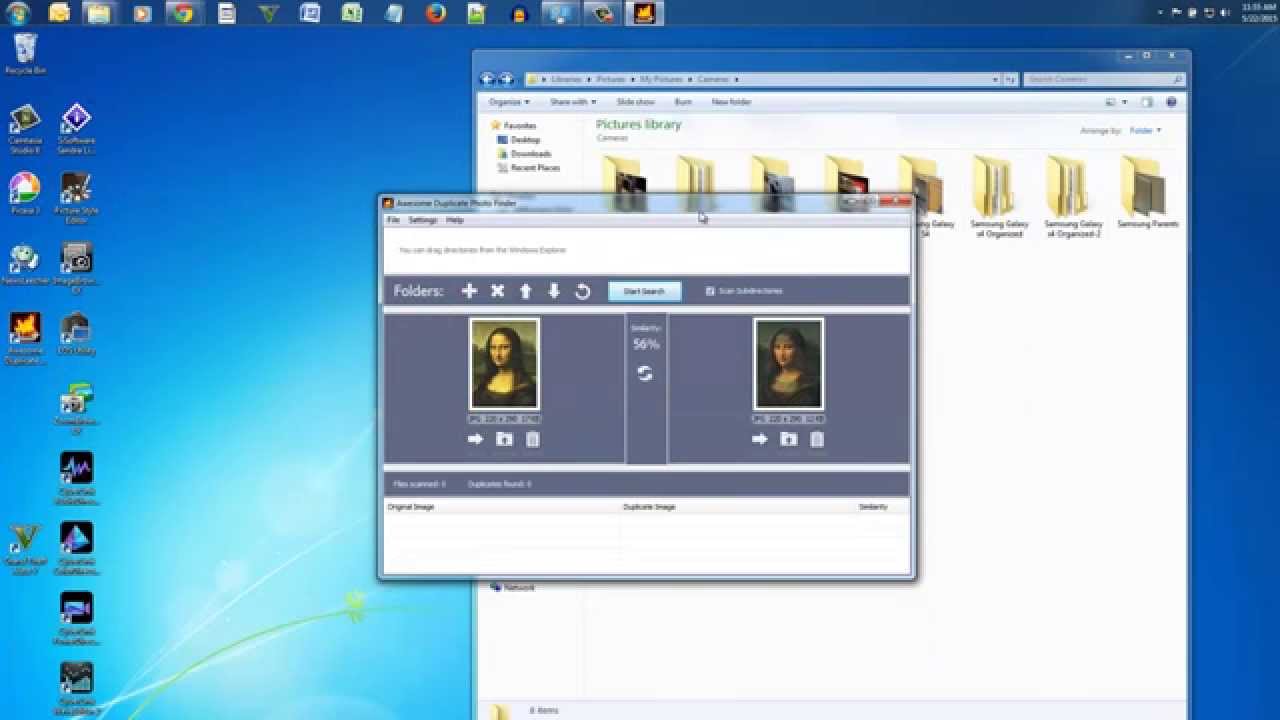Open Google Chrome from the taskbar
The height and width of the screenshot is (720, 1280).
tap(183, 13)
